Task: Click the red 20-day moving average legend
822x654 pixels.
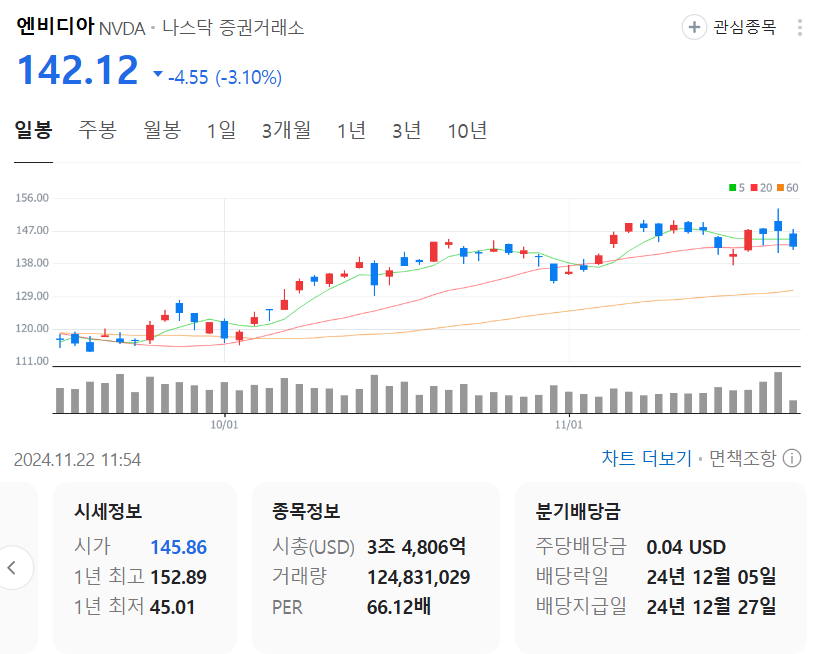Action: pos(761,188)
